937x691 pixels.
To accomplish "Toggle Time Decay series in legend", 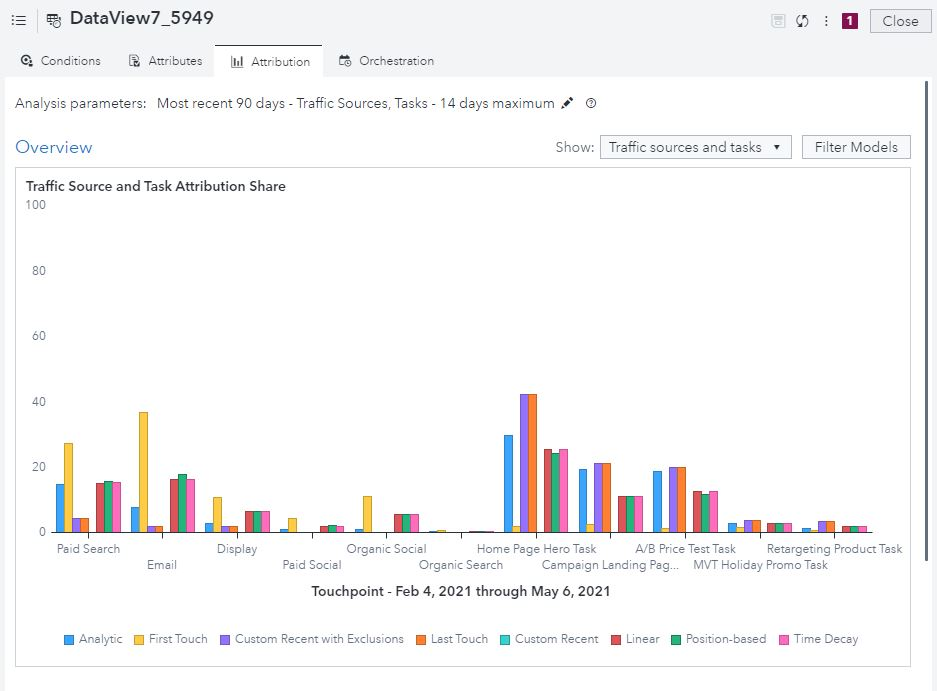I will [818, 639].
